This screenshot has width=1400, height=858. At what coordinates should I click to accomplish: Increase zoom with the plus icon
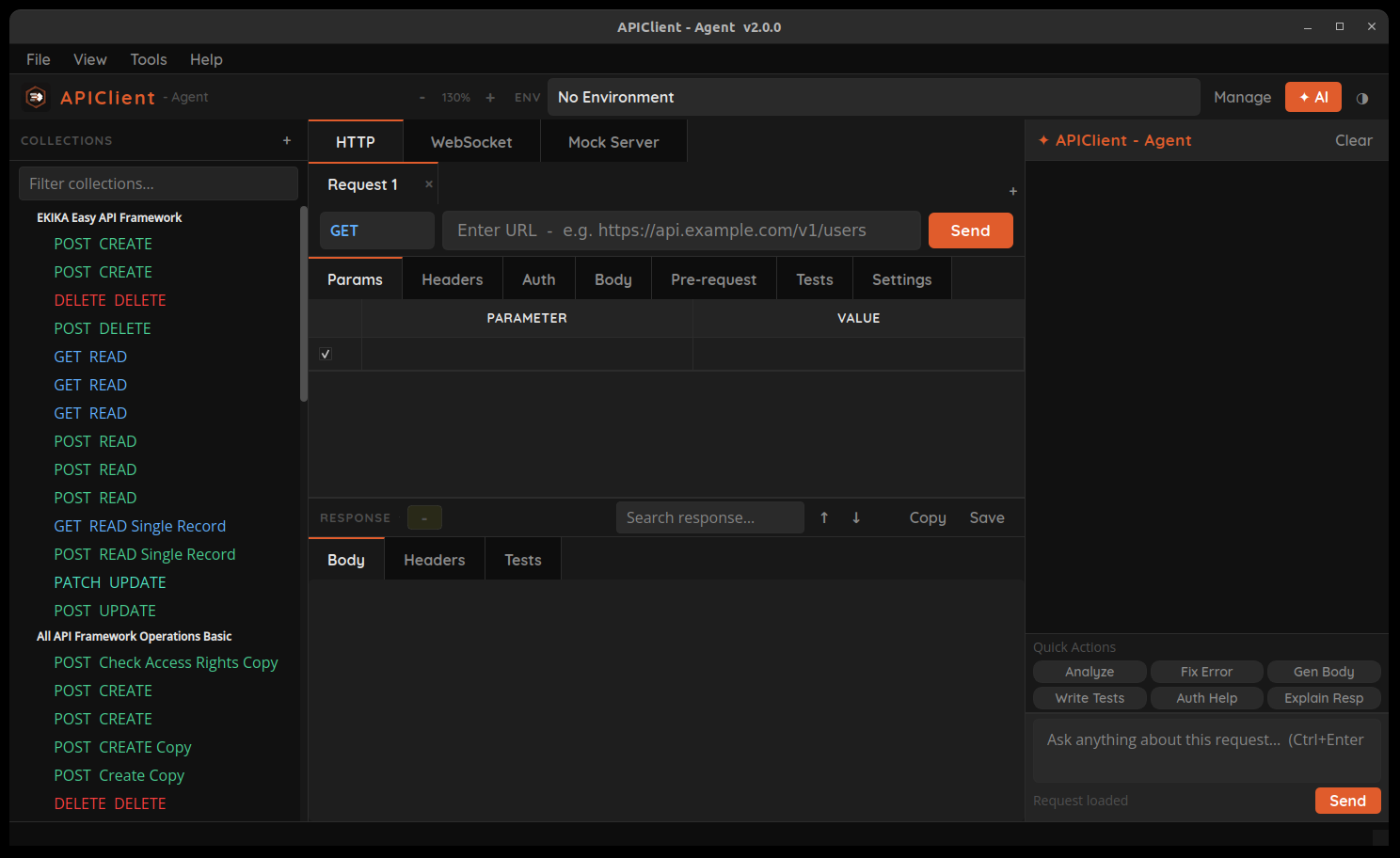point(490,98)
